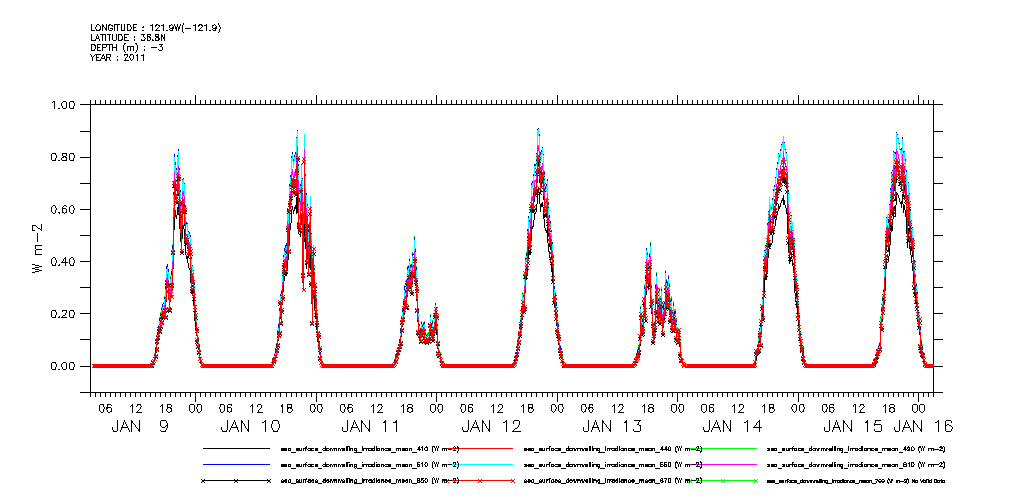
Task: Click the black x-marked legend line sample
Action: point(236,481)
